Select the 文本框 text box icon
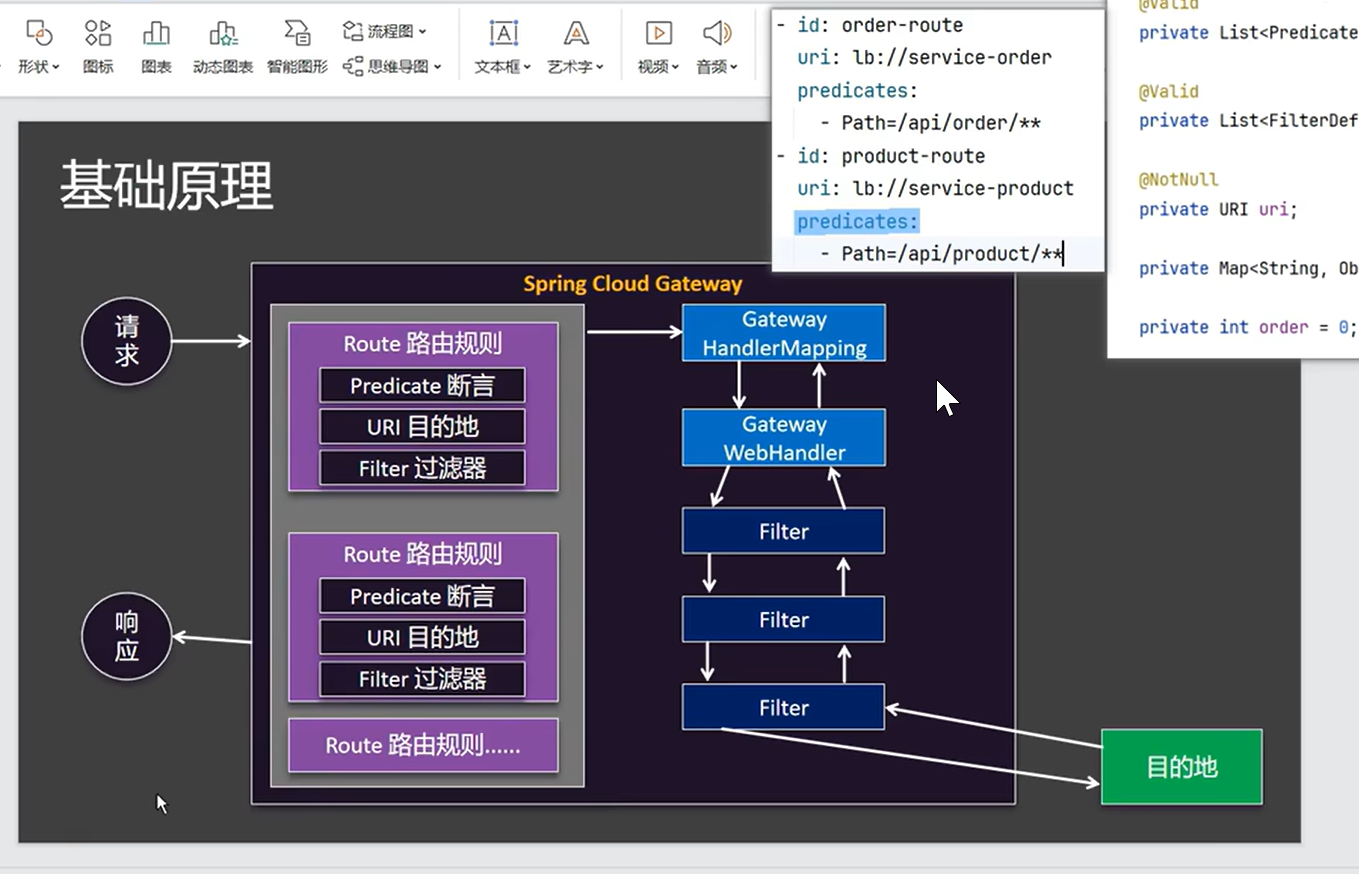 pyautogui.click(x=503, y=33)
